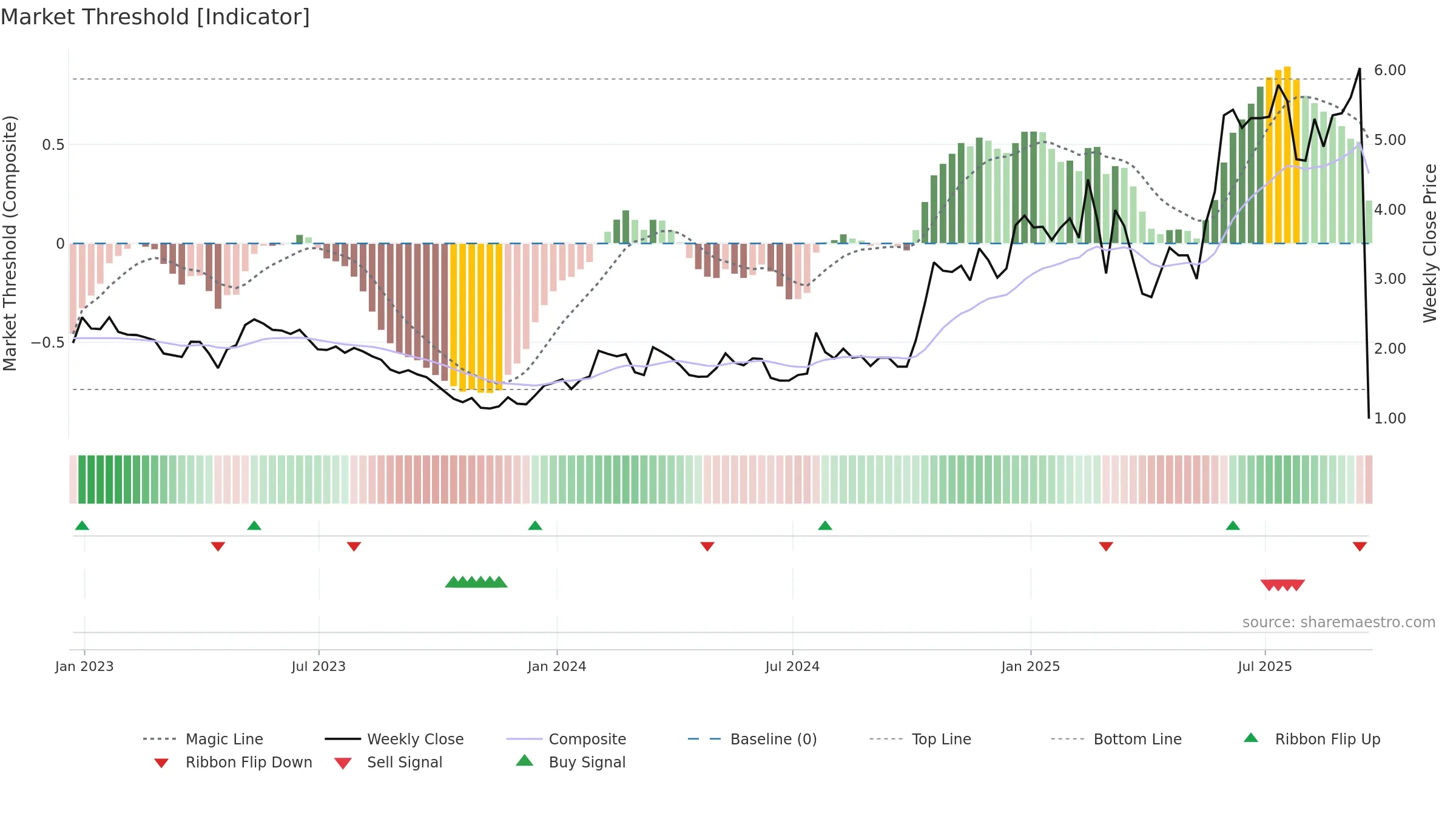This screenshot has height=819, width=1456.
Task: Select the ribbon flip up marker before Jan 2024
Action: [x=535, y=525]
